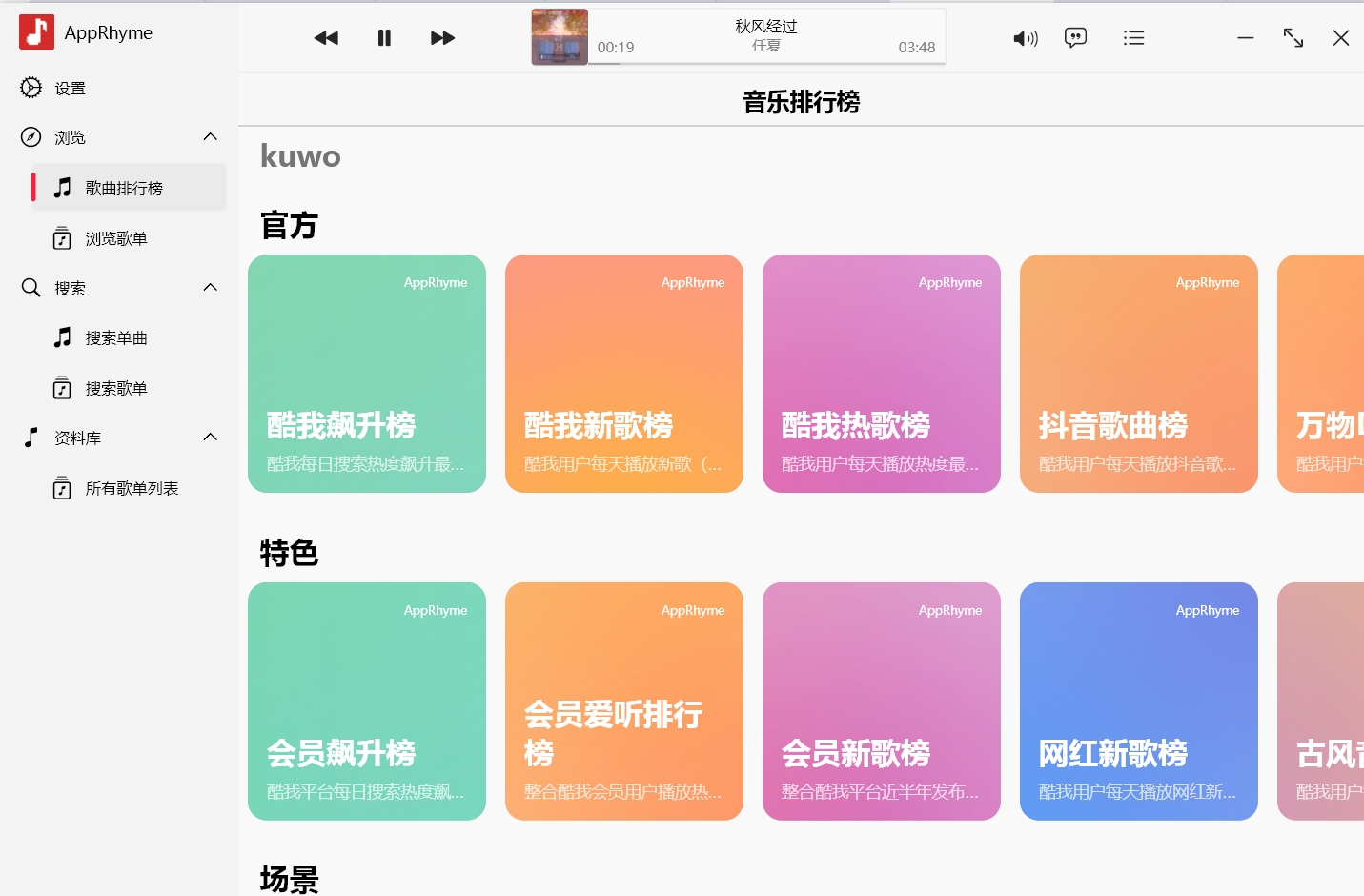
Task: Click the 设置 gear icon
Action: [x=31, y=88]
